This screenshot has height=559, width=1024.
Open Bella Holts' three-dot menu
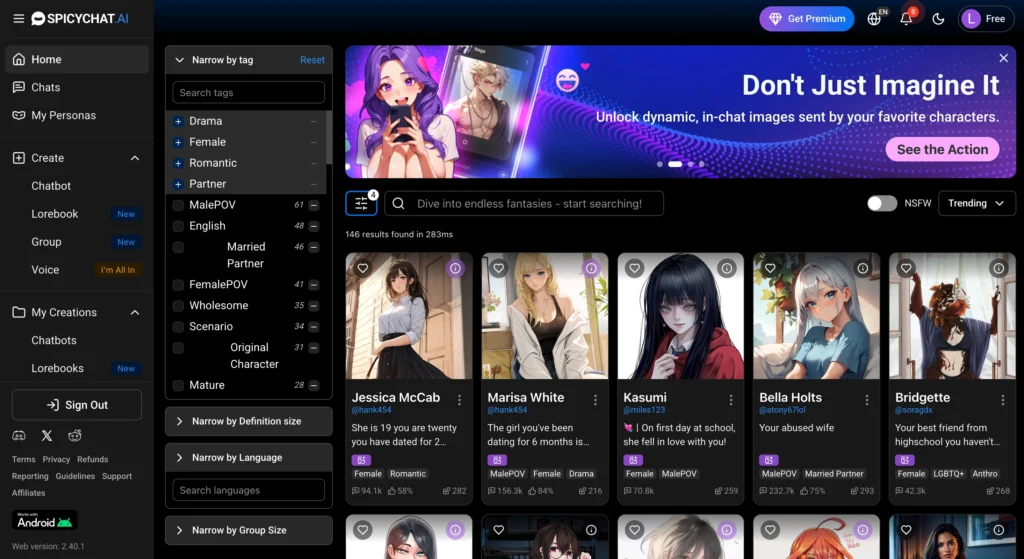(x=867, y=400)
